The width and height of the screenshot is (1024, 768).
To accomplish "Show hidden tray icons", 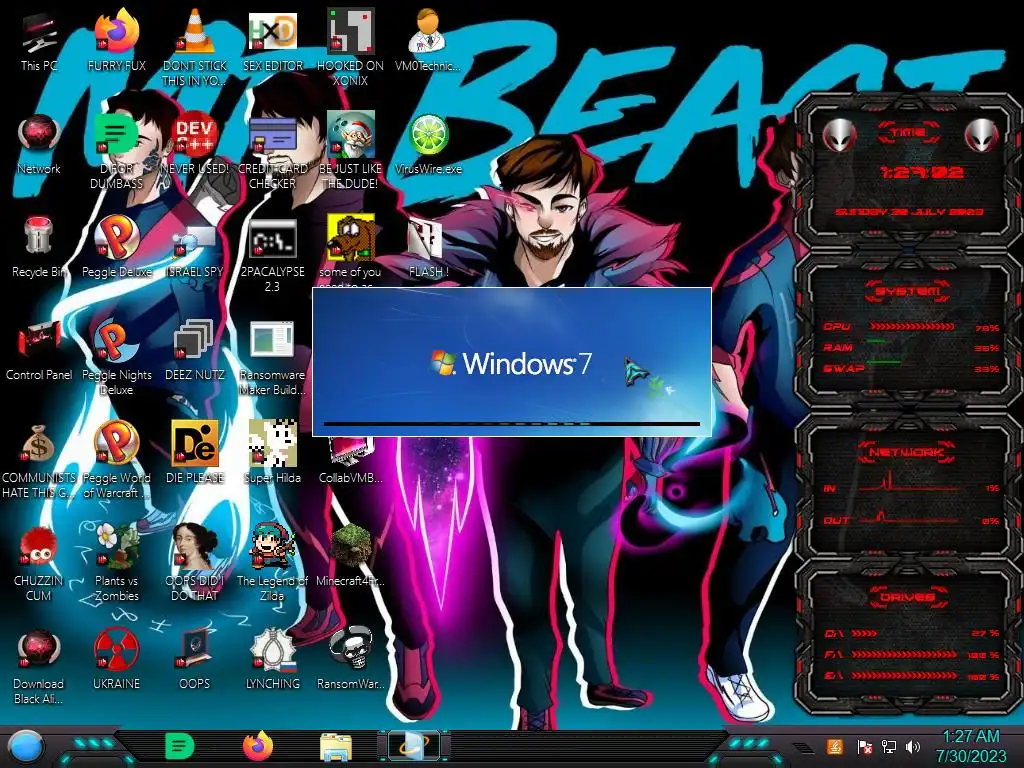I will [x=804, y=748].
